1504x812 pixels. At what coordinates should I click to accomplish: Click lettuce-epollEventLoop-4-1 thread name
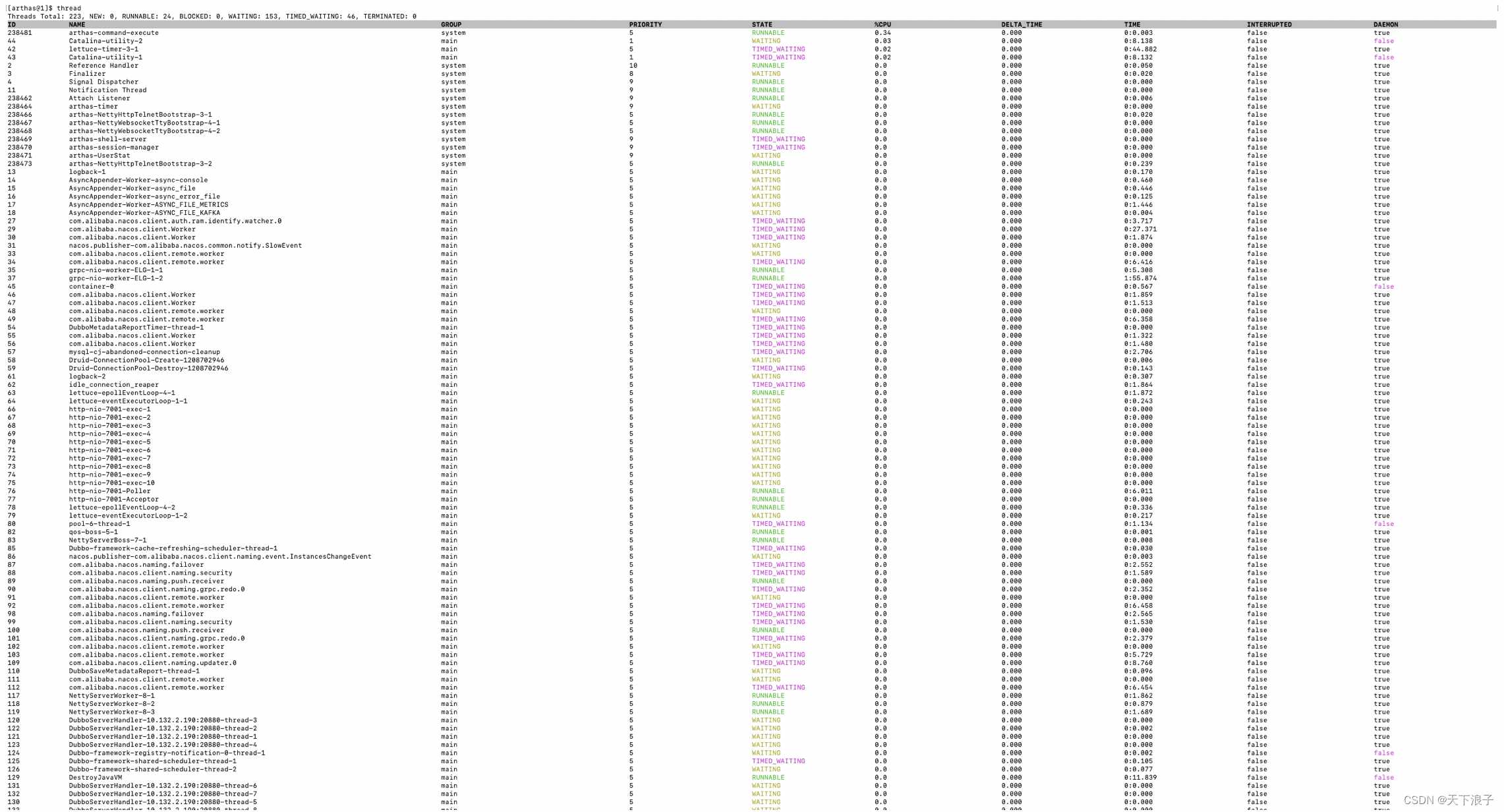point(122,393)
